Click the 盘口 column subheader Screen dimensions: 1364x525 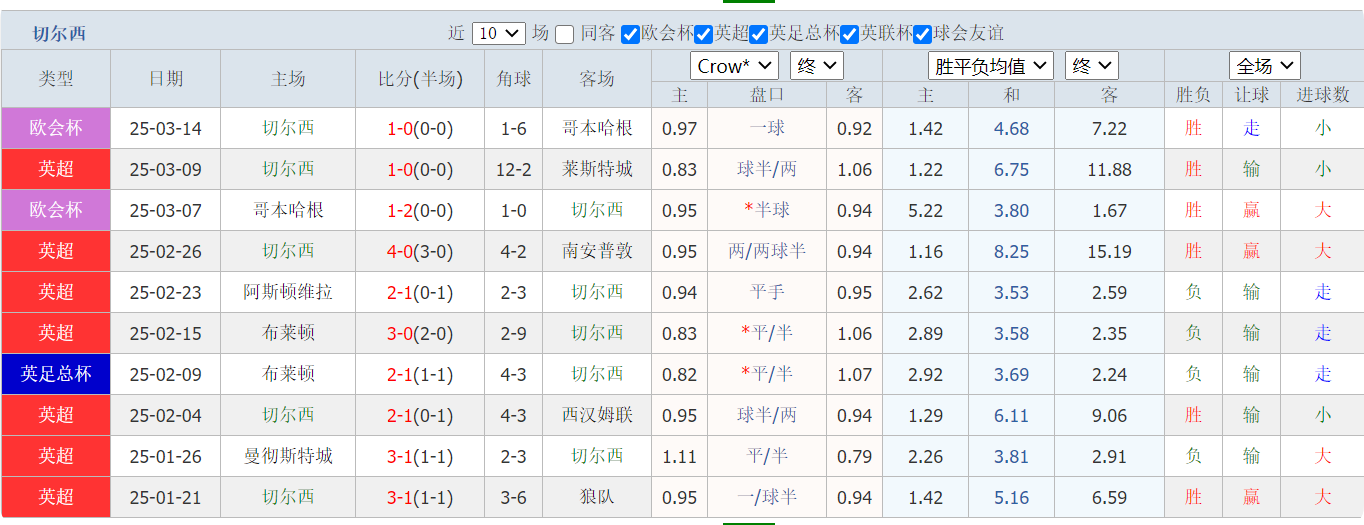tap(767, 95)
